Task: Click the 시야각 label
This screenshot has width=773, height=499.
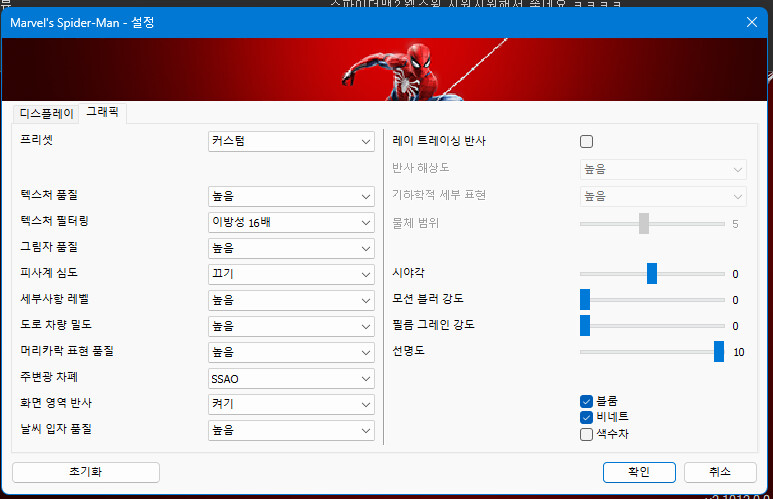Action: pyautogui.click(x=408, y=273)
